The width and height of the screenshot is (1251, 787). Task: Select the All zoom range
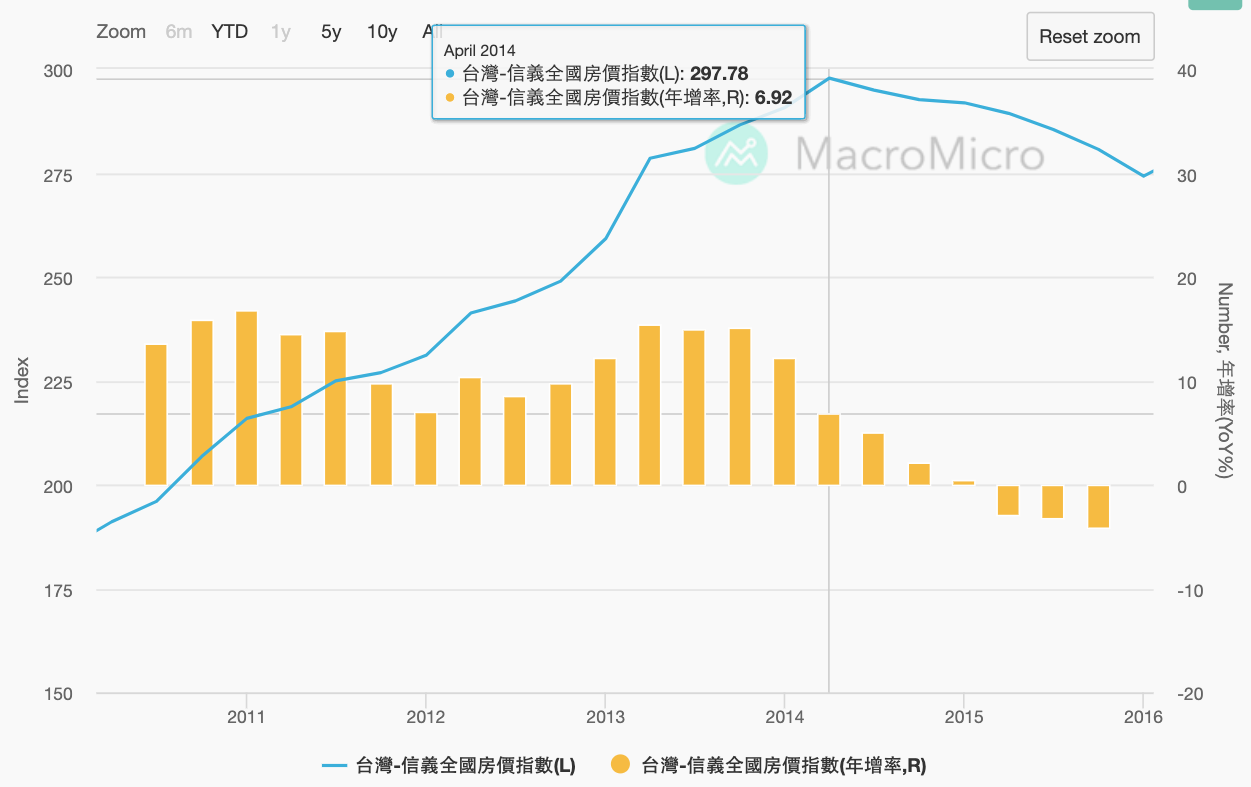coord(432,32)
